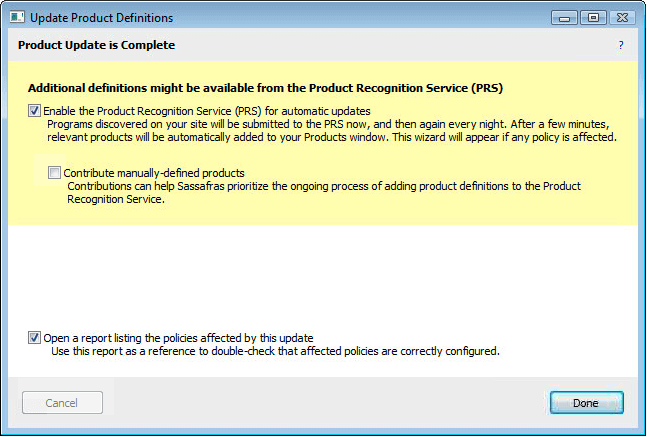Click the 'Enable the Product Recognition Service' label text
This screenshot has height=437, width=647.
[x=207, y=110]
